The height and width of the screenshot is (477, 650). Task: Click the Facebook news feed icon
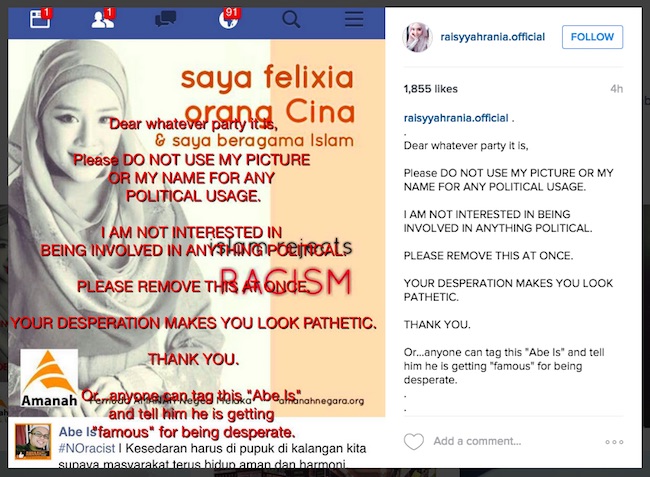(x=40, y=19)
